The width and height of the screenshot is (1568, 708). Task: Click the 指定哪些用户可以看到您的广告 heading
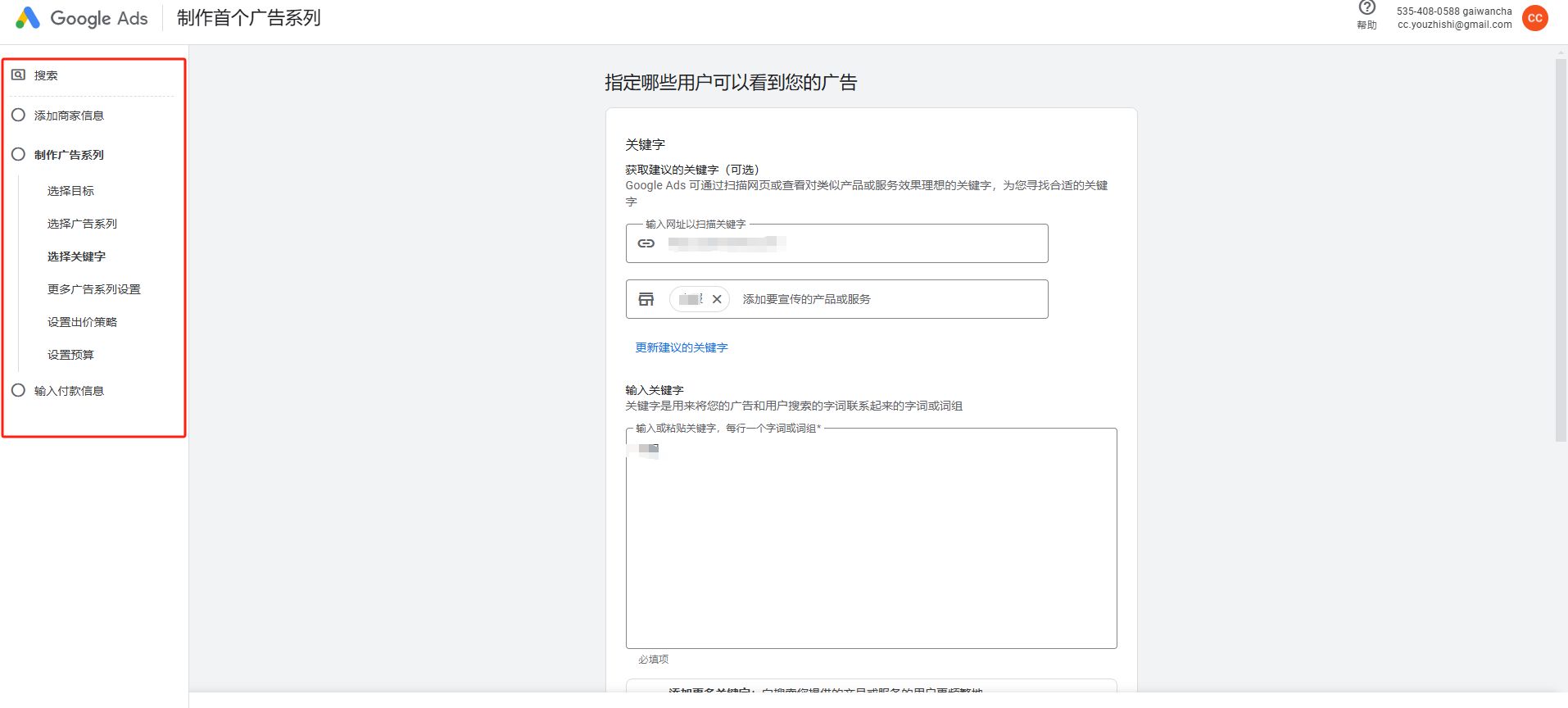pyautogui.click(x=731, y=83)
